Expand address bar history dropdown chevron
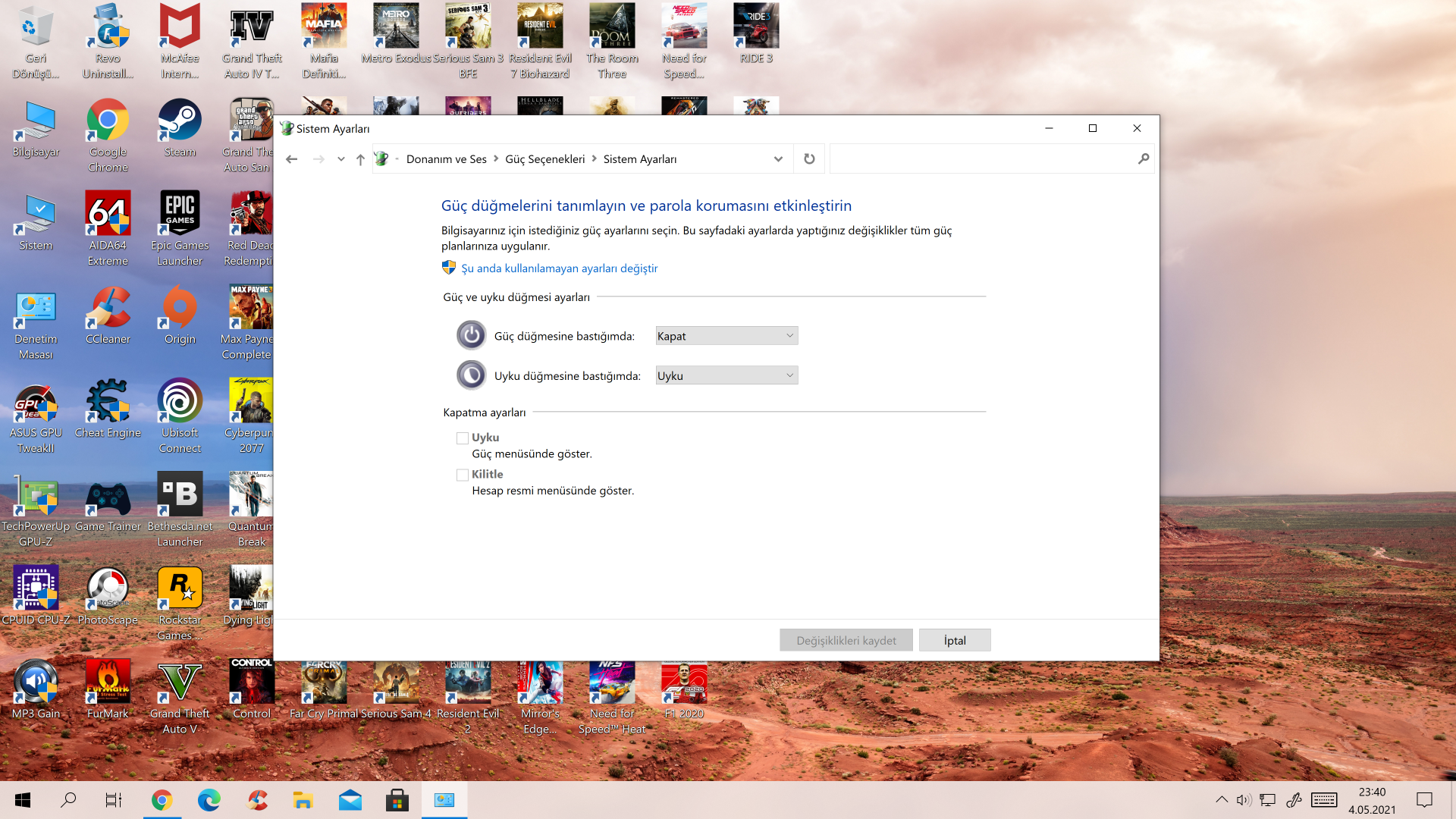This screenshot has width=1456, height=819. [778, 159]
